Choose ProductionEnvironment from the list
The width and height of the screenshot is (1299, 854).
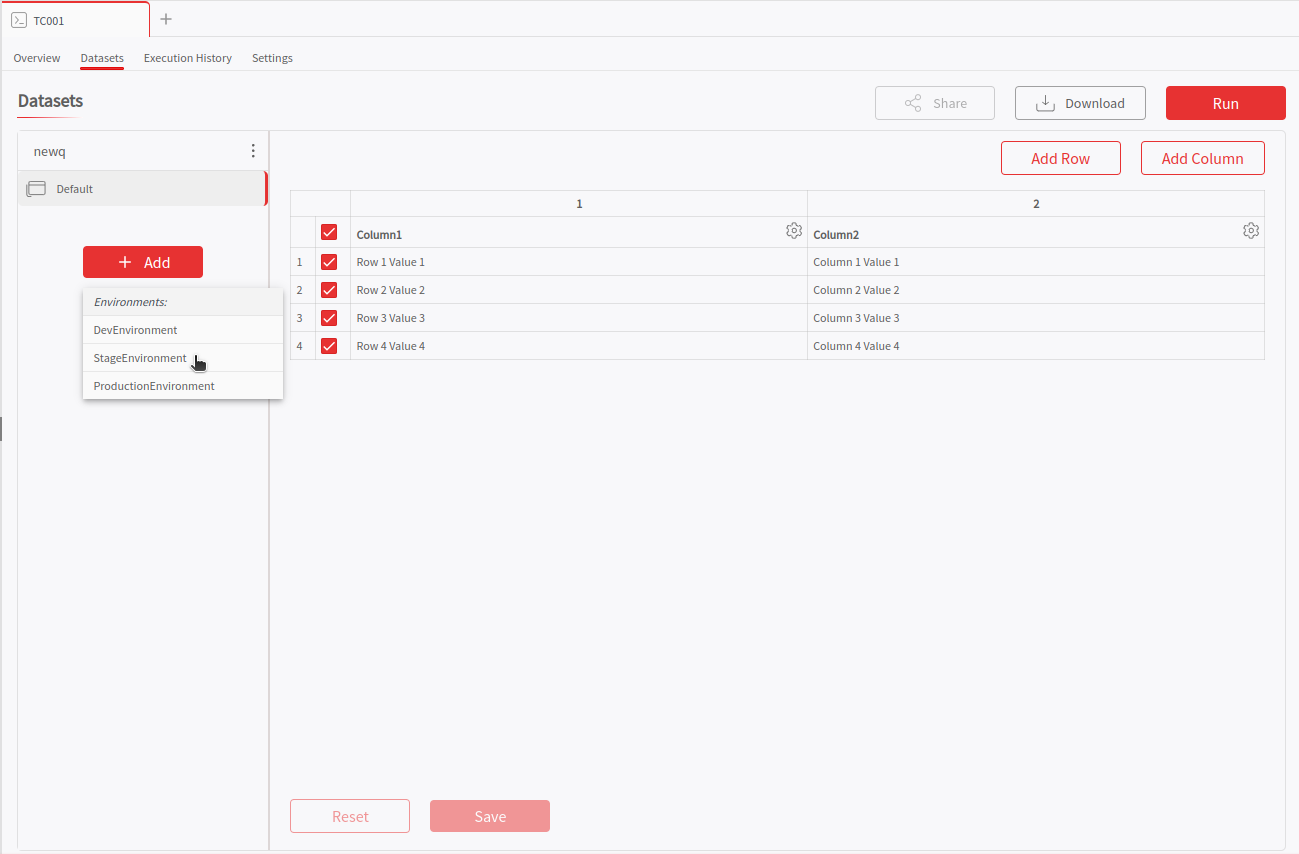(x=183, y=386)
